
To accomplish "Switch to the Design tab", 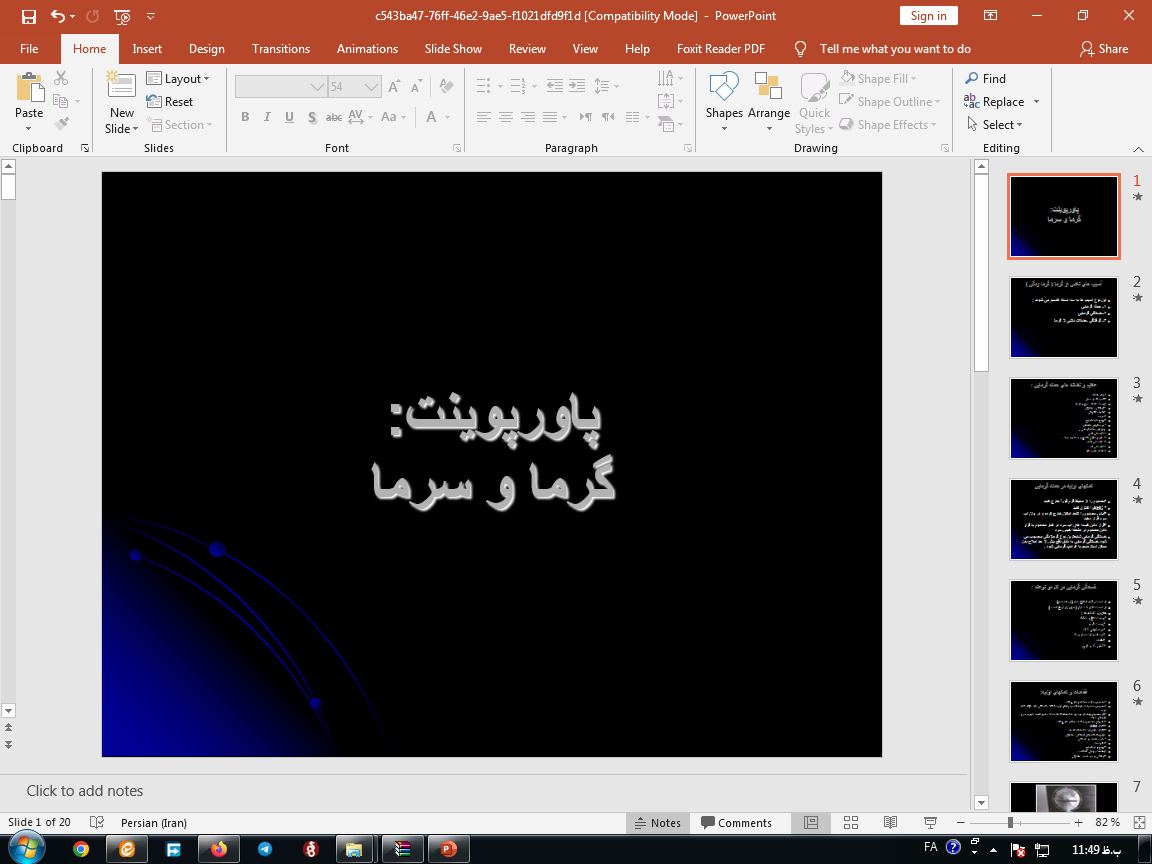I will pos(206,48).
